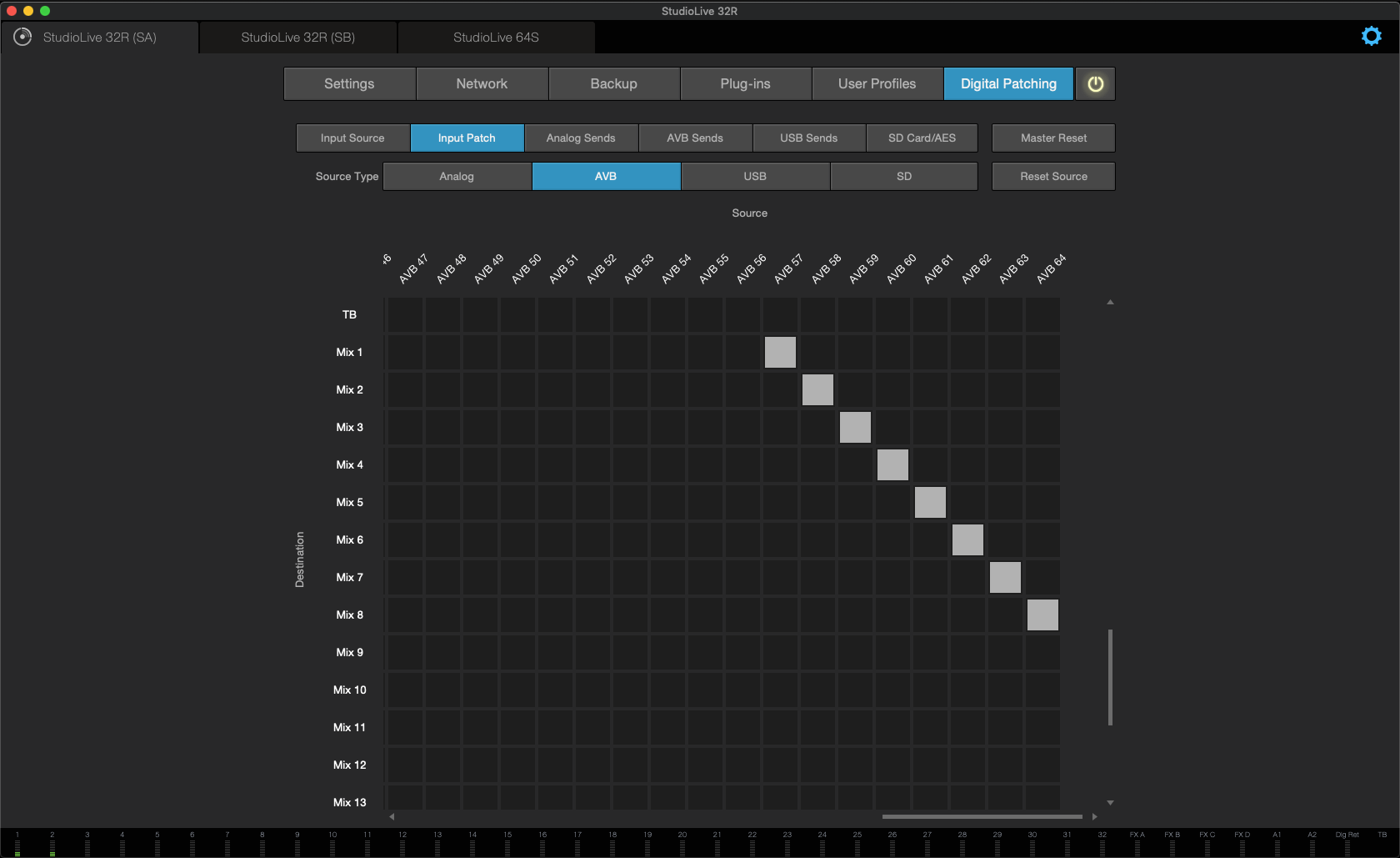1400x858 pixels.
Task: Unpatch AVB 57 from Mix 1
Action: point(780,352)
